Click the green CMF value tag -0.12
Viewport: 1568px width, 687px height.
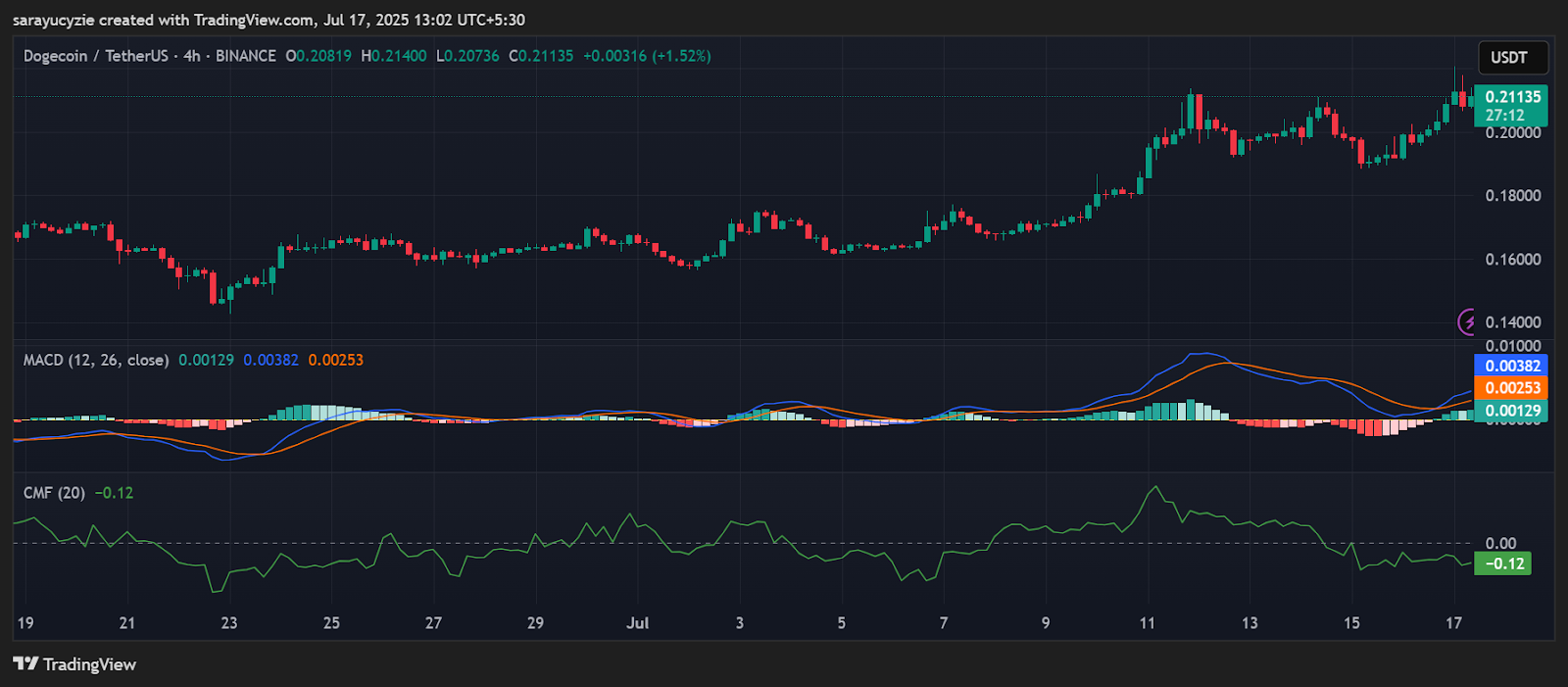[1503, 564]
